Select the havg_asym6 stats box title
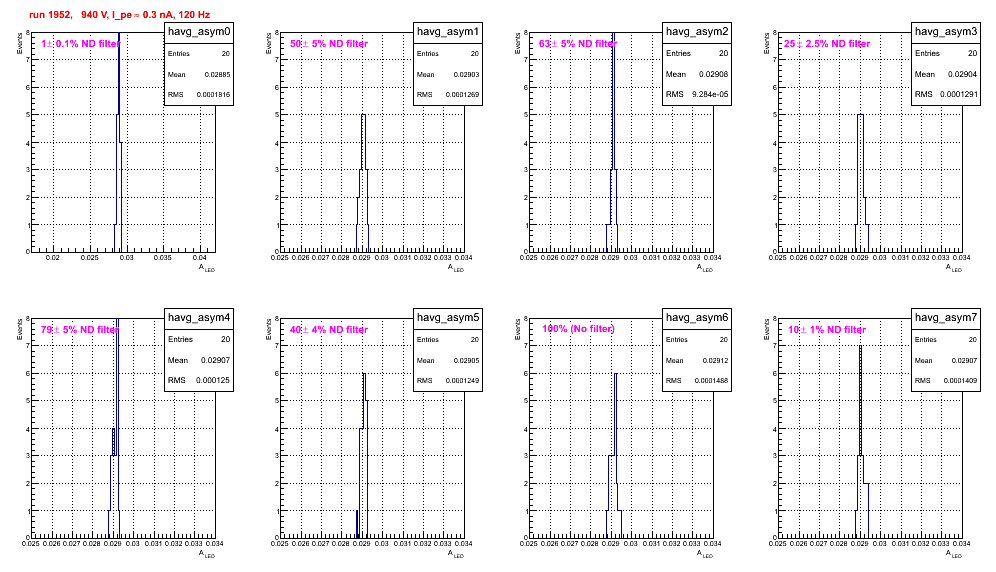This screenshot has width=996, height=572. coord(697,318)
